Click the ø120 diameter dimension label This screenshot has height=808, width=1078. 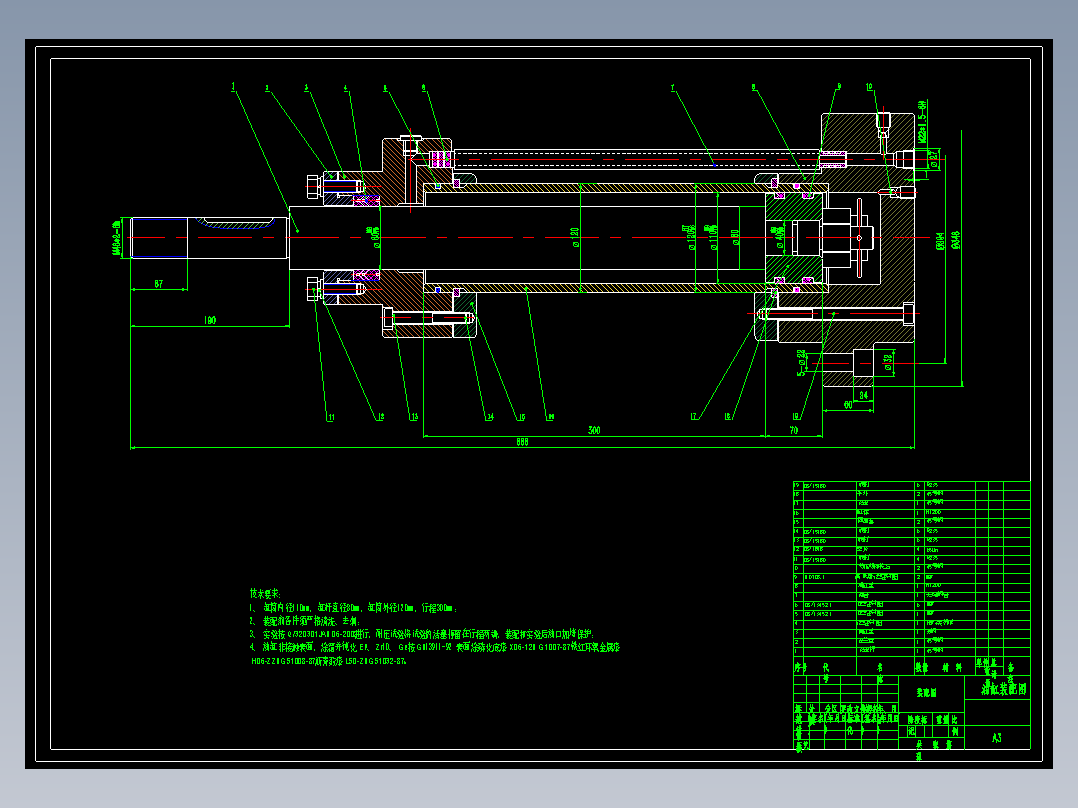coord(575,237)
